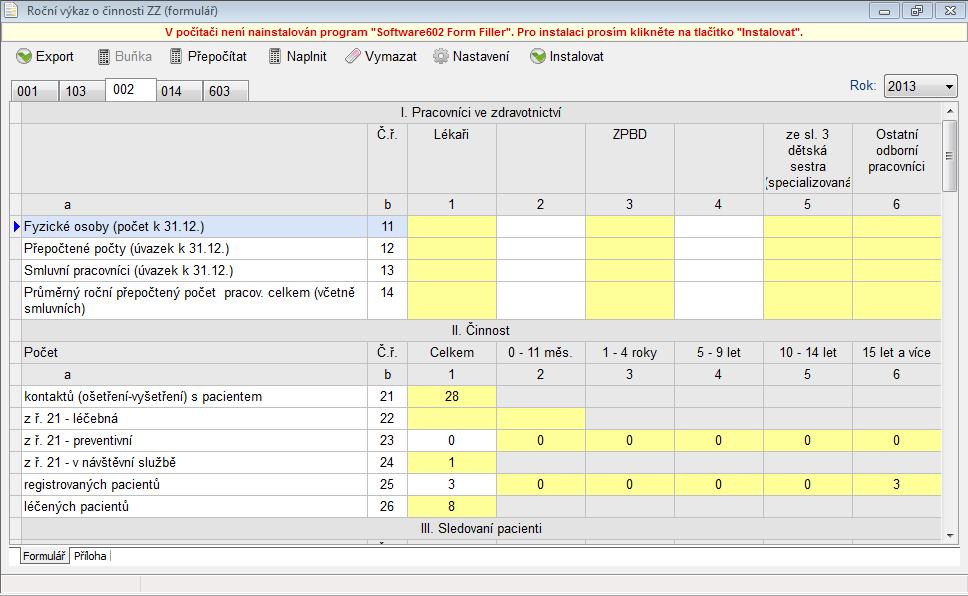Click the current-row arrow marker beside Fyzické osoby
Viewport: 968px width, 596px height.
[16, 227]
